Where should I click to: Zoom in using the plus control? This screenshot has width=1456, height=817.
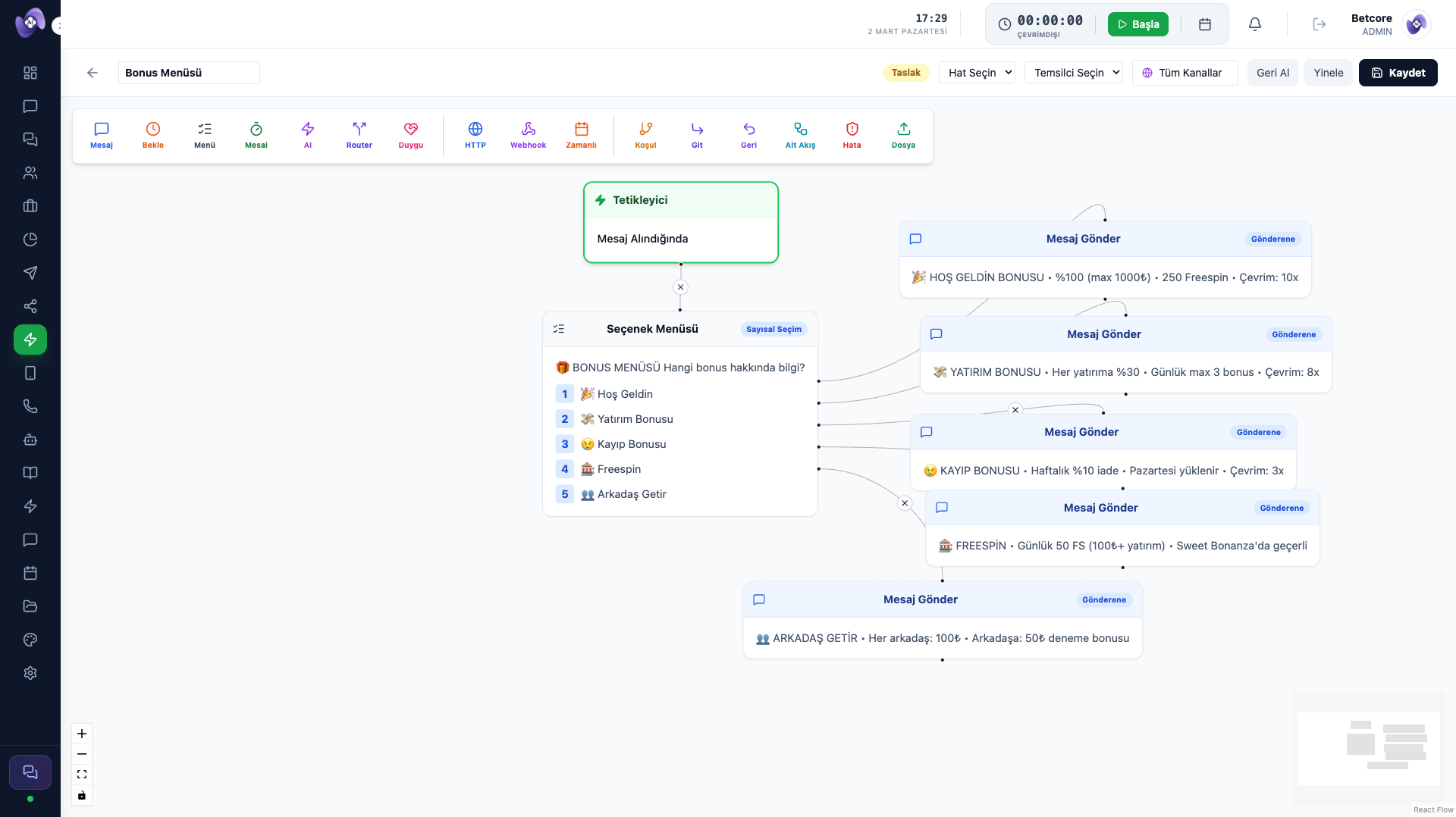[82, 734]
